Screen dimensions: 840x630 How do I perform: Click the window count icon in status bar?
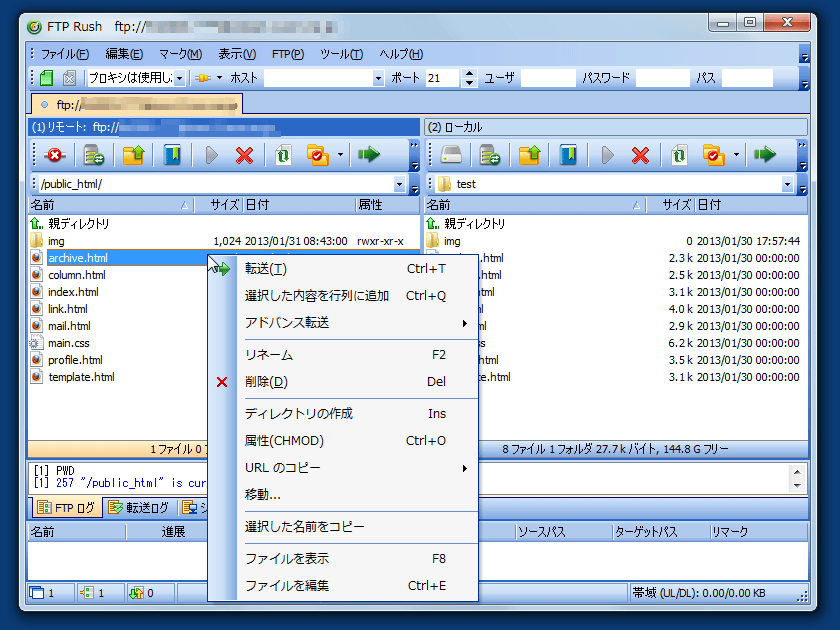click(x=37, y=593)
